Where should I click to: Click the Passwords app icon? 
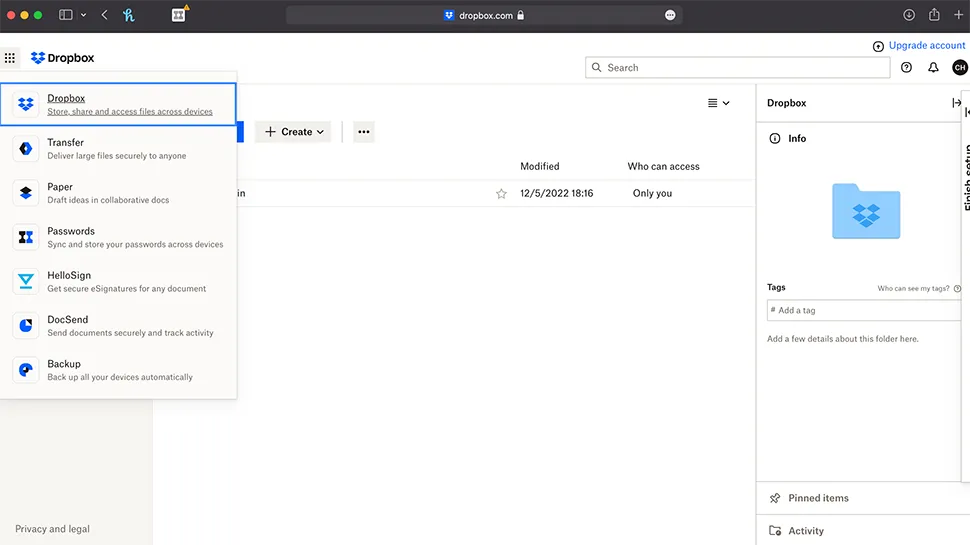26,237
